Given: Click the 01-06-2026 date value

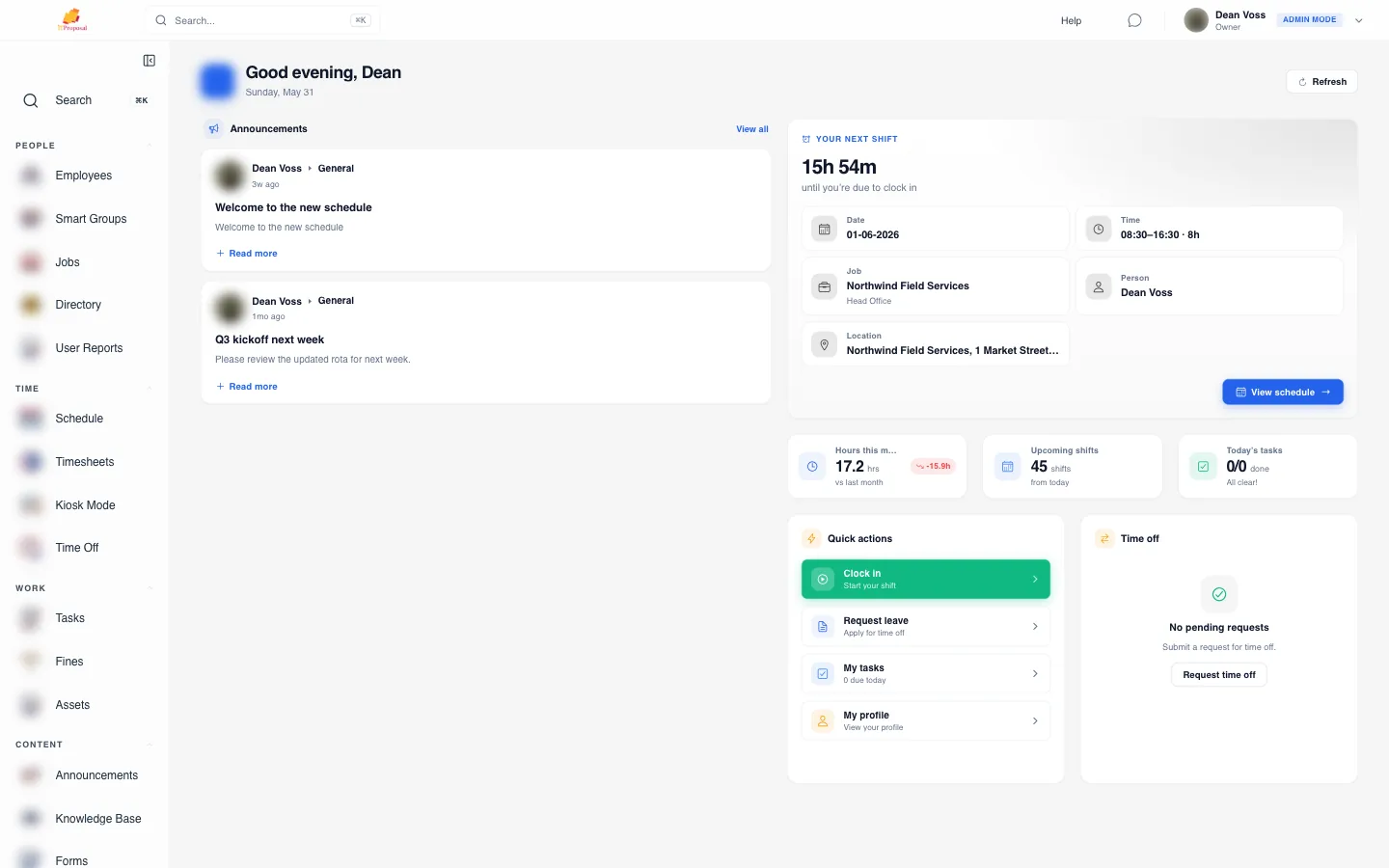Looking at the screenshot, I should click(873, 235).
